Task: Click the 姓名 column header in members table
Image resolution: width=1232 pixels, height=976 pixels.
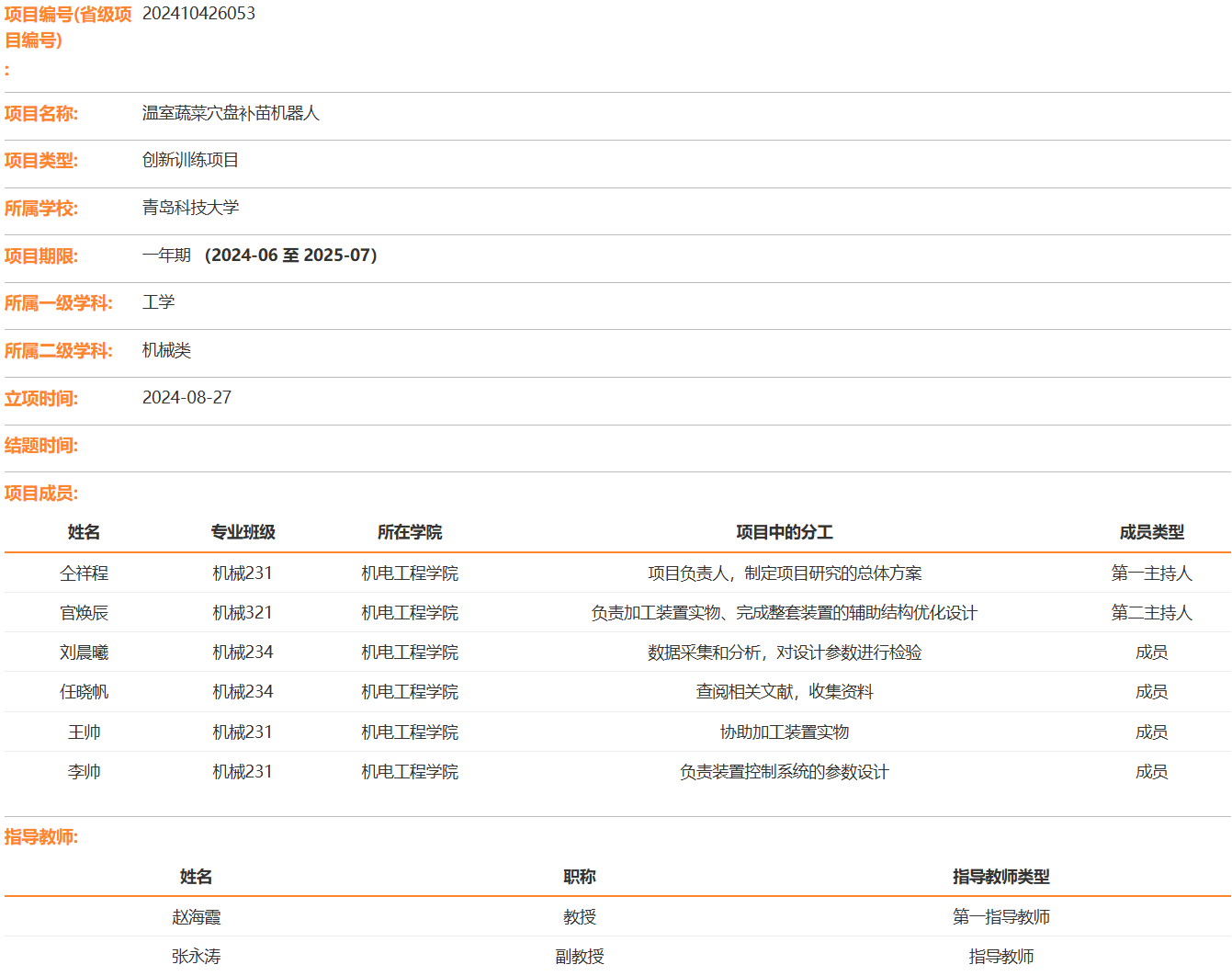Action: pyautogui.click(x=84, y=532)
